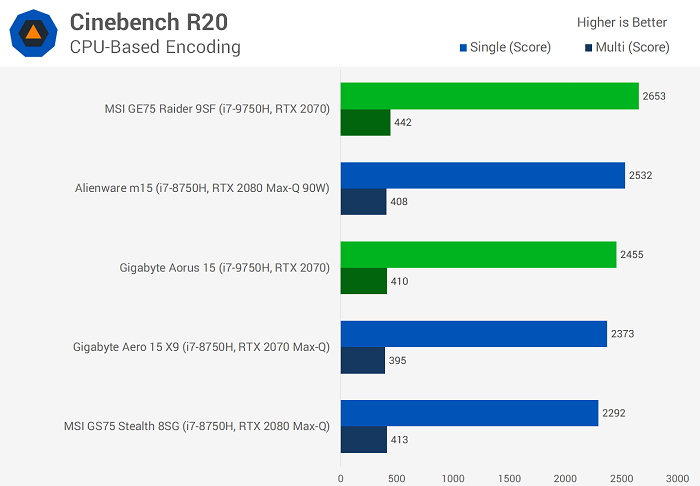Click the Single (Score) legend color square
The height and width of the screenshot is (486, 700).
point(463,47)
